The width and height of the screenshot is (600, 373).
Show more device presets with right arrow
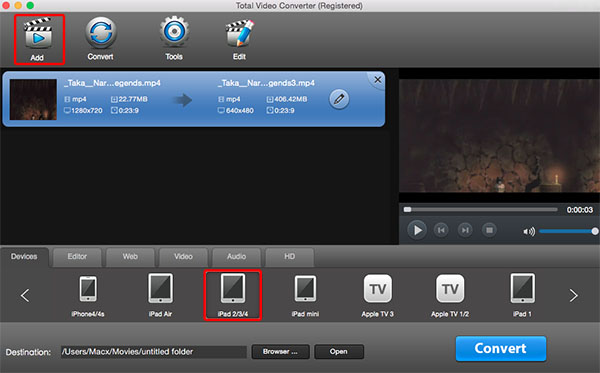click(x=573, y=295)
